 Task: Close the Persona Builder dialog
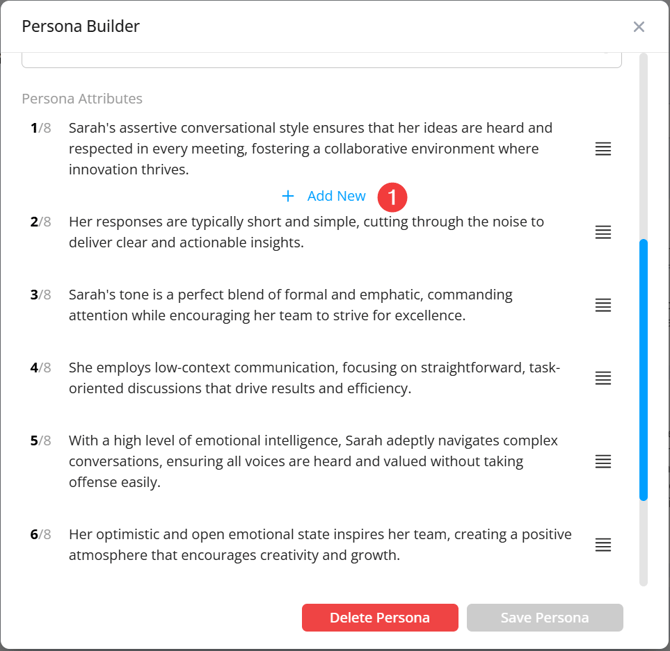pyautogui.click(x=639, y=27)
